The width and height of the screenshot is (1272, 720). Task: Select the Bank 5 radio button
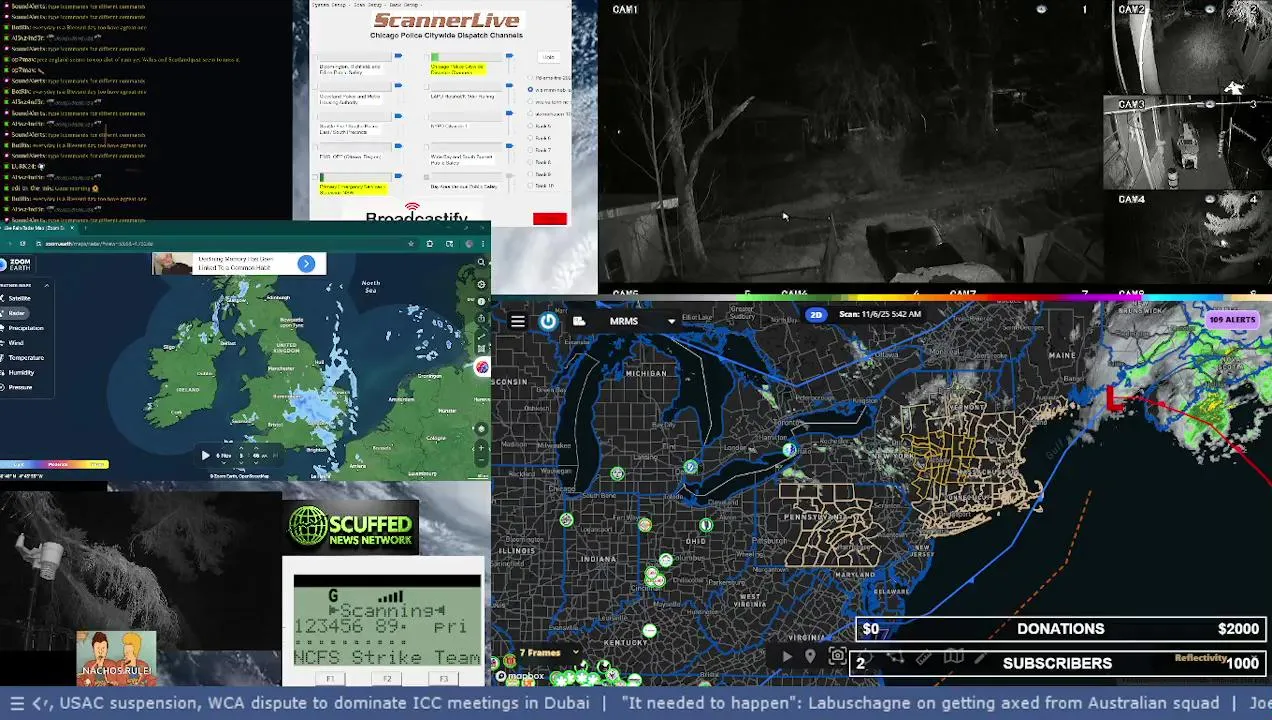click(x=530, y=126)
